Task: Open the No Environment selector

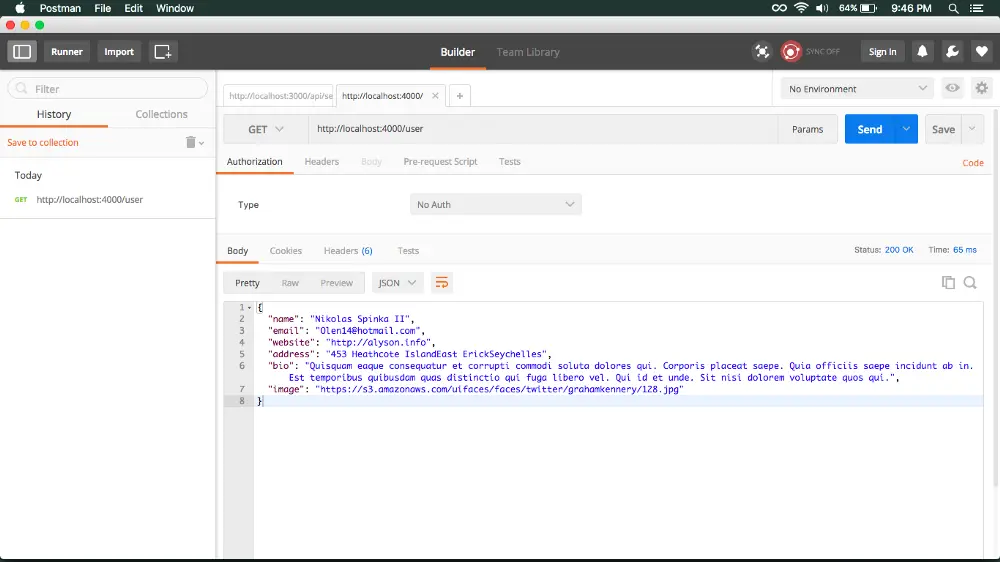Action: 857,89
